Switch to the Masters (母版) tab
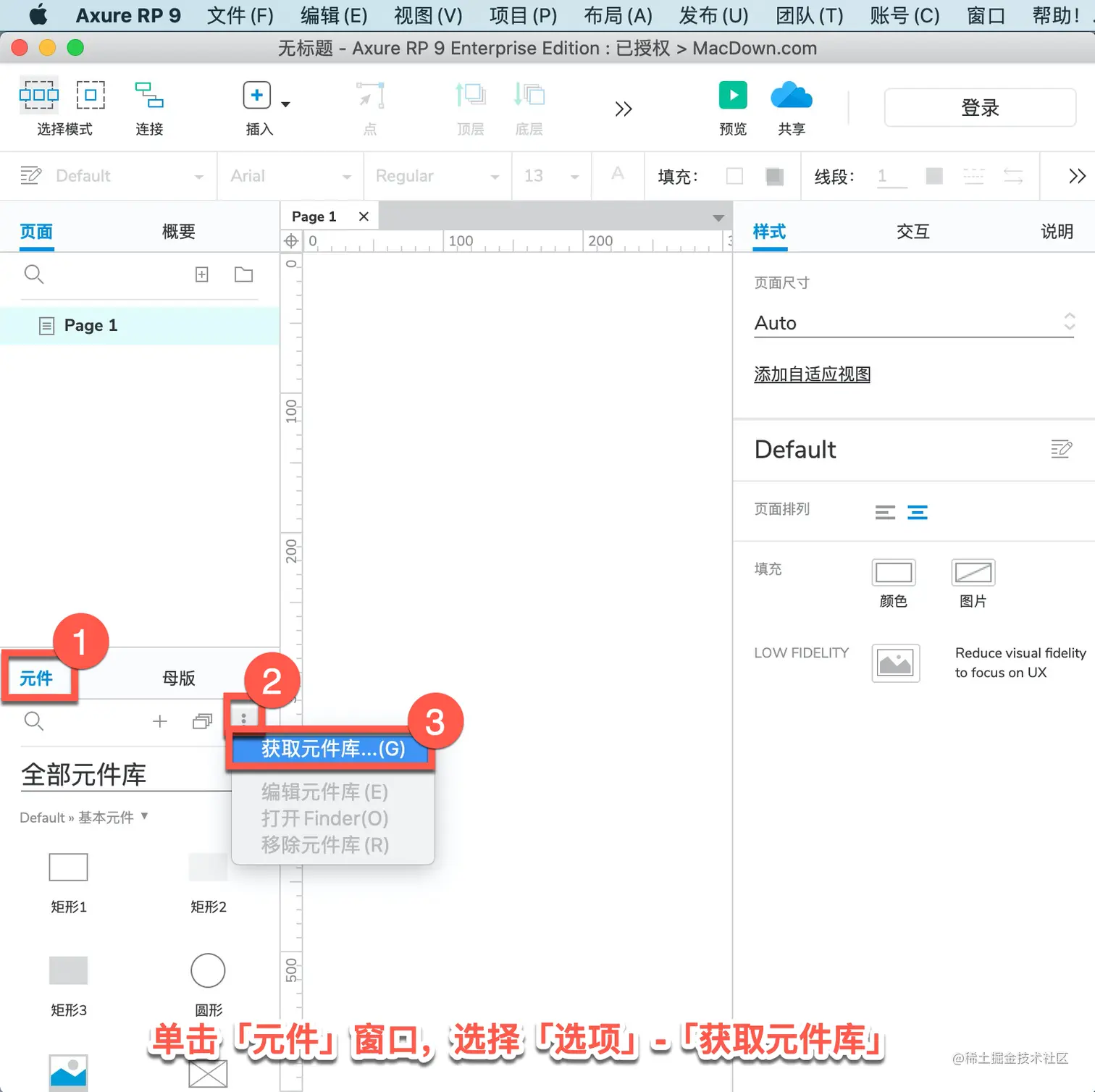This screenshot has width=1095, height=1092. (179, 679)
